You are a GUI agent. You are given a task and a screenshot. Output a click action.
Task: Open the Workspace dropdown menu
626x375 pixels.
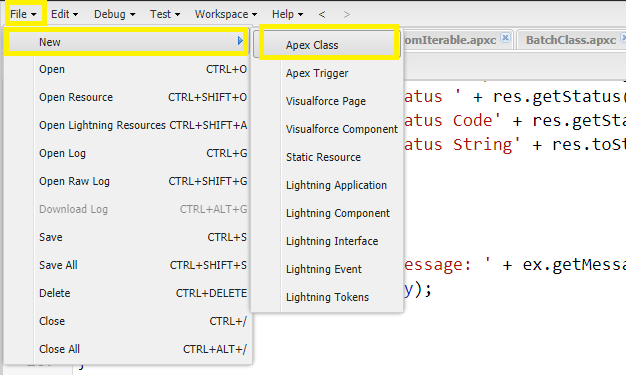click(226, 14)
